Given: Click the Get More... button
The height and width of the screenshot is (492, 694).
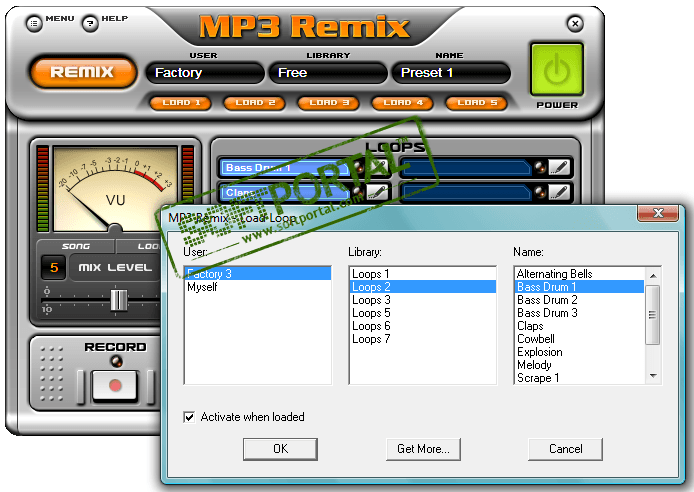Looking at the screenshot, I should [423, 449].
